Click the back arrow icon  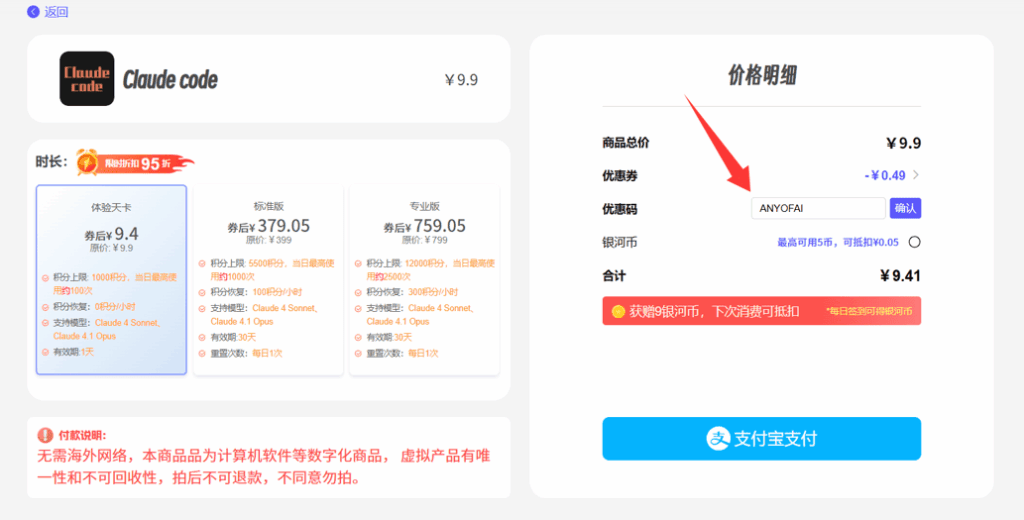click(x=33, y=12)
